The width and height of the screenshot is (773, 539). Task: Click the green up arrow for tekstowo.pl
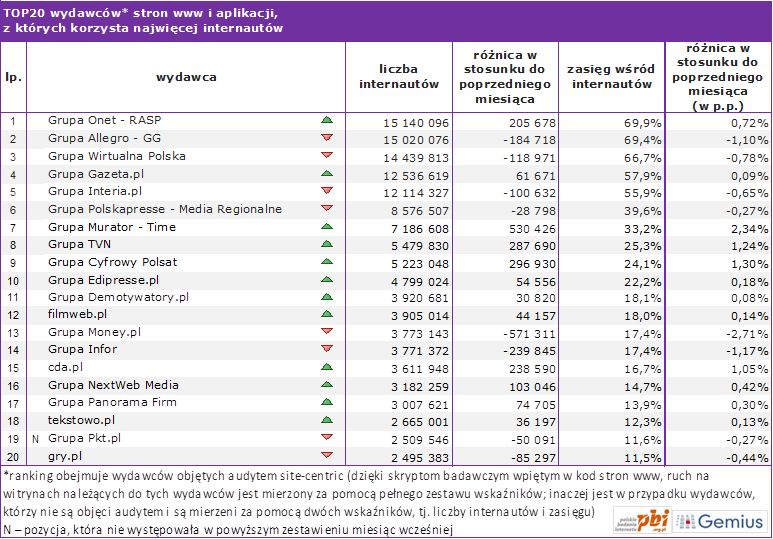(x=327, y=420)
